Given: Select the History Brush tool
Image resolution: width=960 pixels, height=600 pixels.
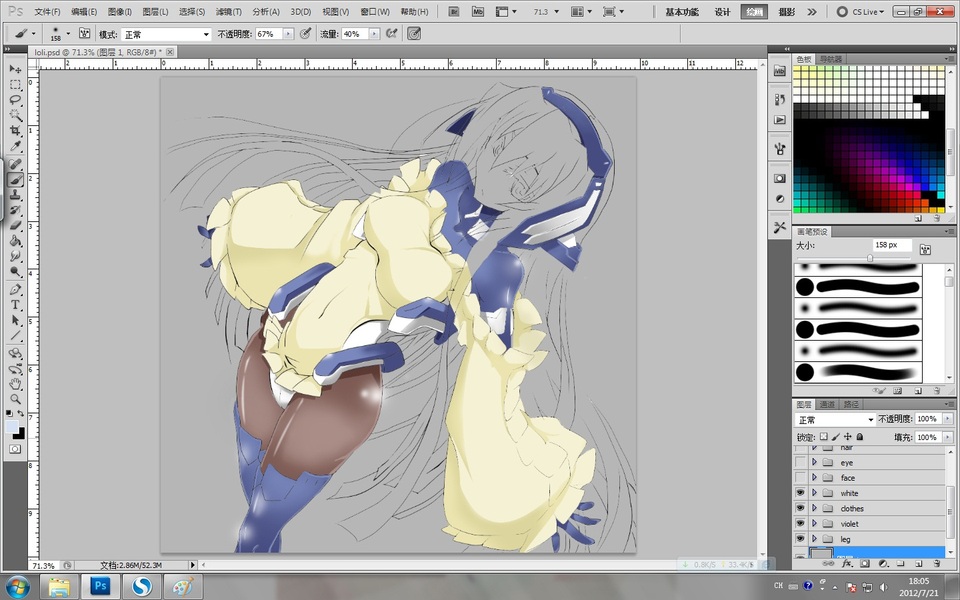Looking at the screenshot, I should click(x=15, y=210).
